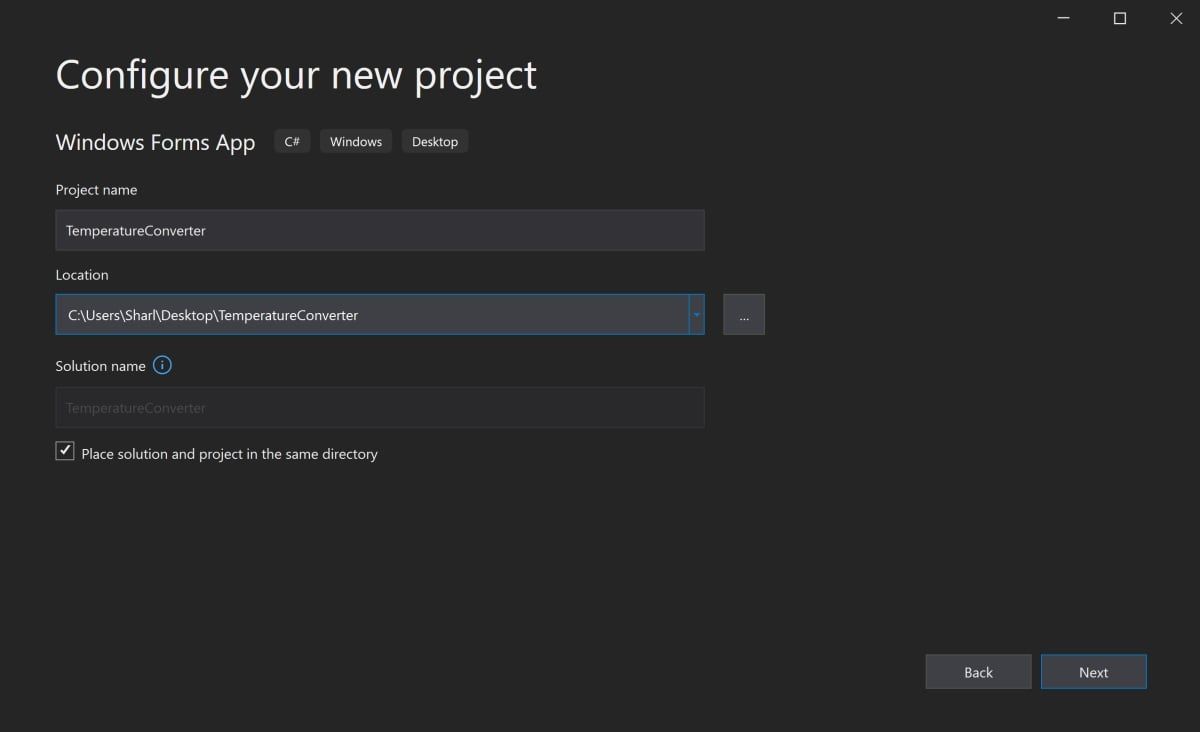
Task: Close the Configure your new project dialog
Action: pos(1176,18)
